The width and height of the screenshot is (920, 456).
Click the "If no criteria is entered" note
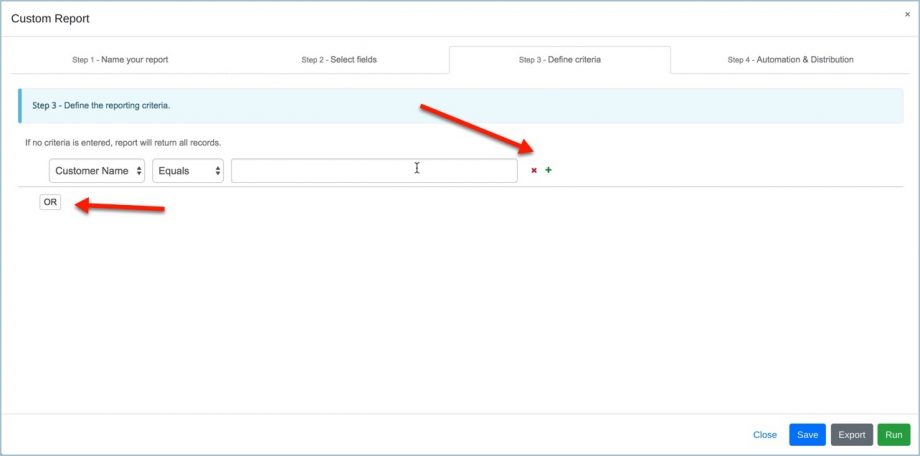click(123, 143)
